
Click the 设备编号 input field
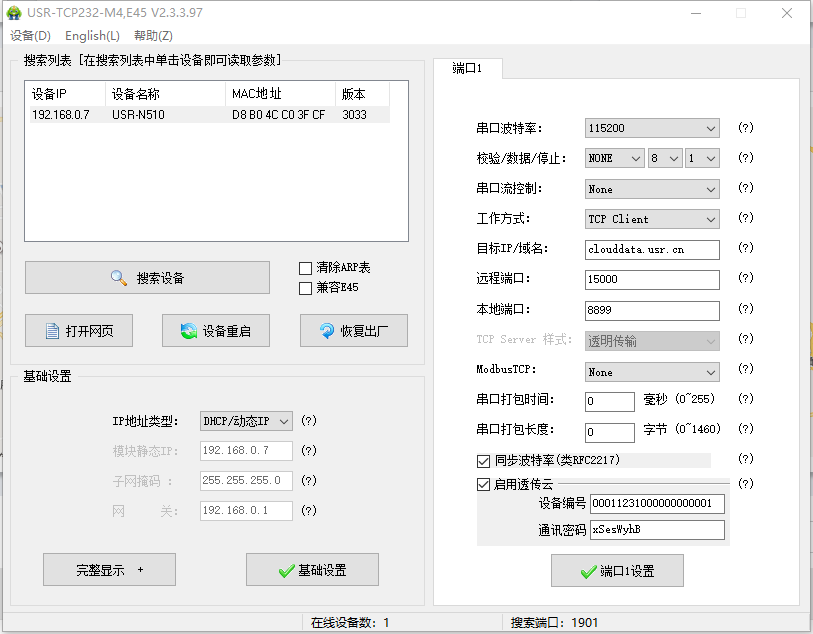click(x=657, y=503)
